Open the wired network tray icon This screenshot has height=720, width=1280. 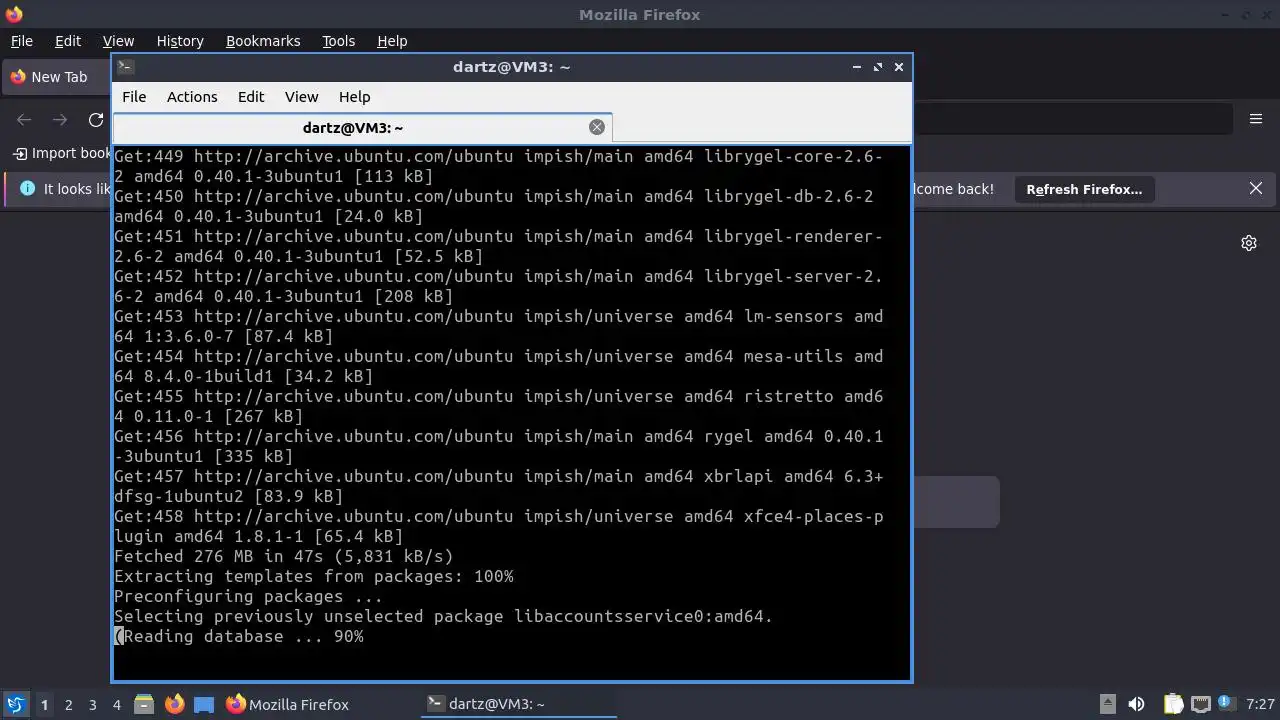point(1201,704)
